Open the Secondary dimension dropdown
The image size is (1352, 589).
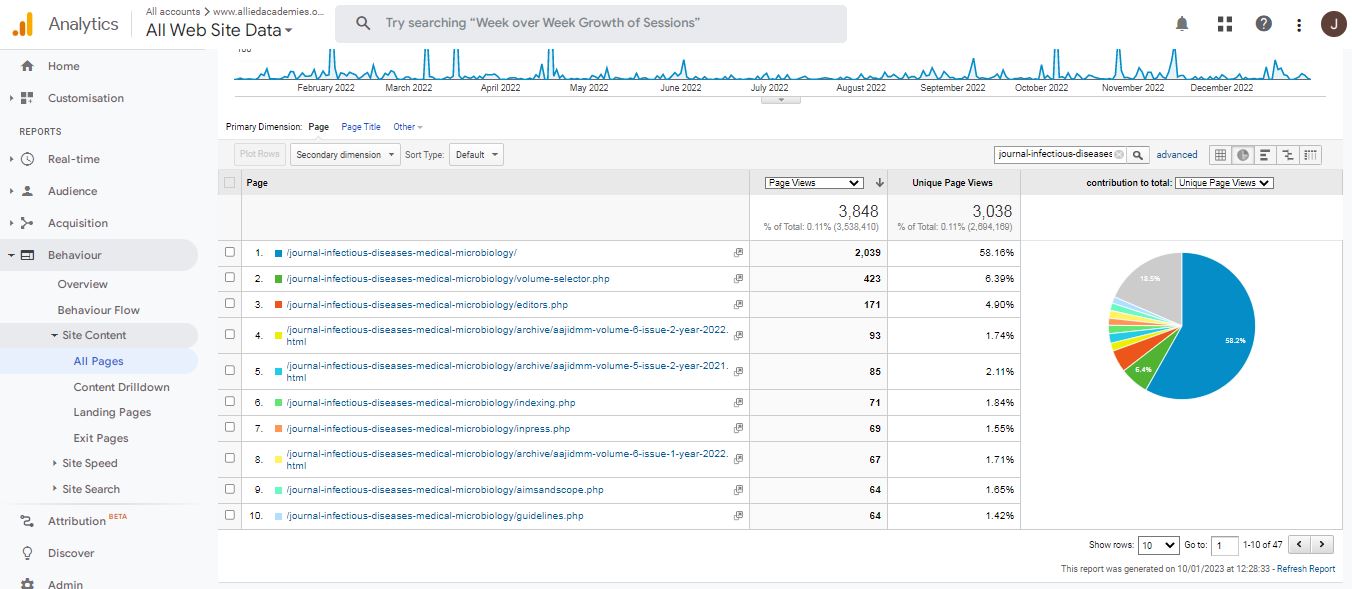click(x=344, y=155)
